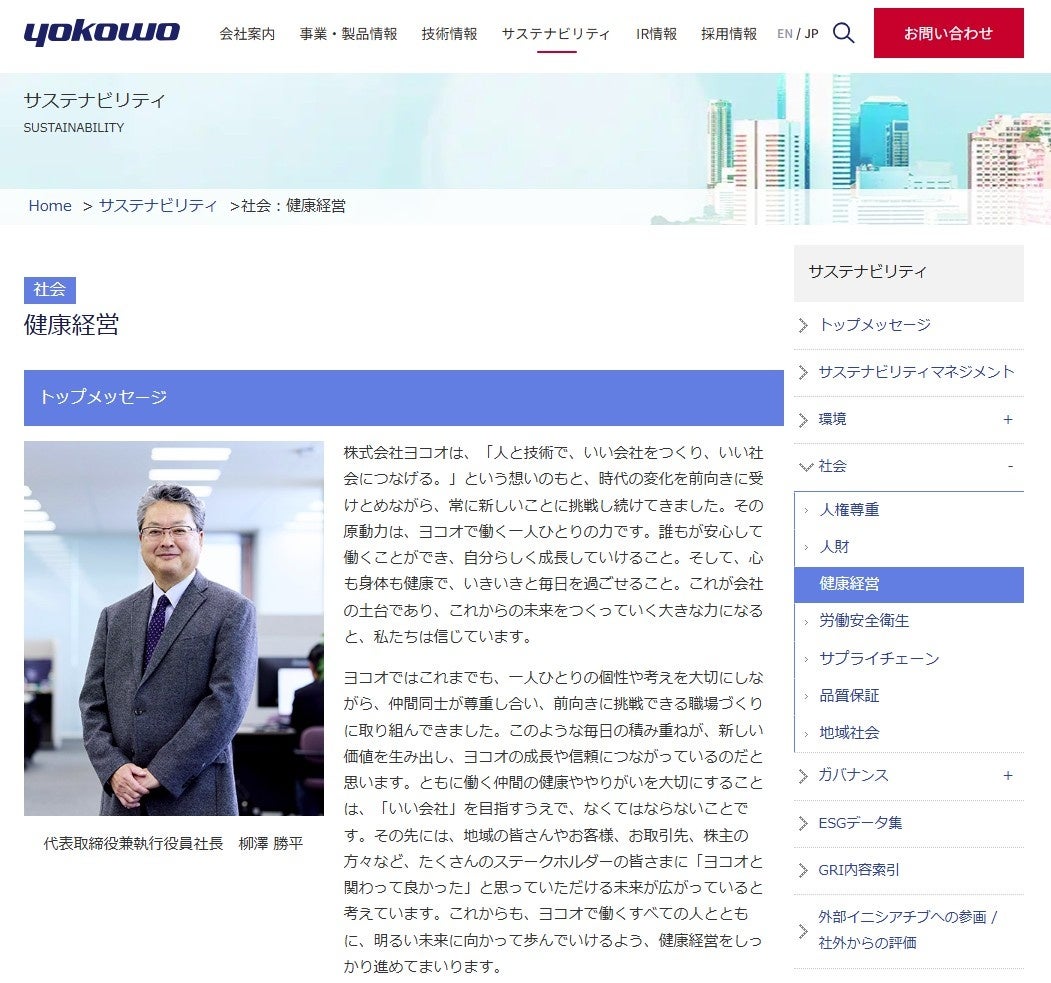Click chevron icon beside ガバナンス
Screen dimensions: 1051x983
click(x=803, y=776)
